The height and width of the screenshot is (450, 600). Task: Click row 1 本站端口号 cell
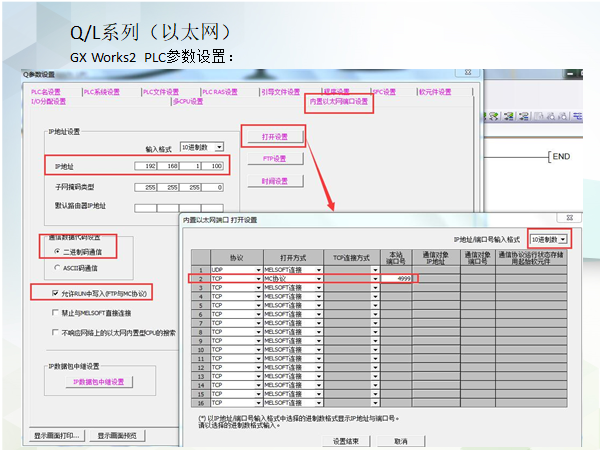(396, 270)
